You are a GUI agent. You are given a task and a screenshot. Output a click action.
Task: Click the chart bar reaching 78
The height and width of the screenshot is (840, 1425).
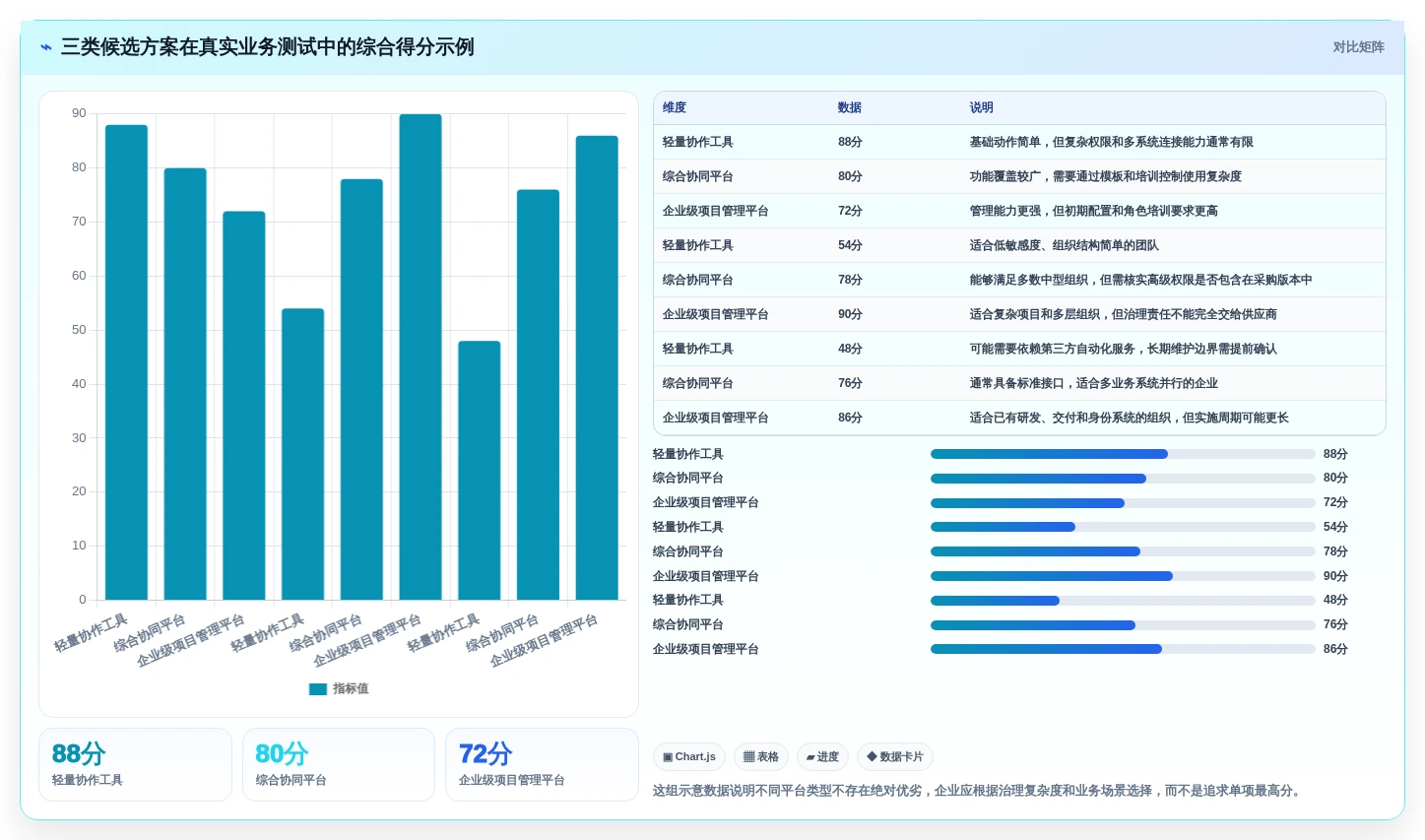pos(361,389)
